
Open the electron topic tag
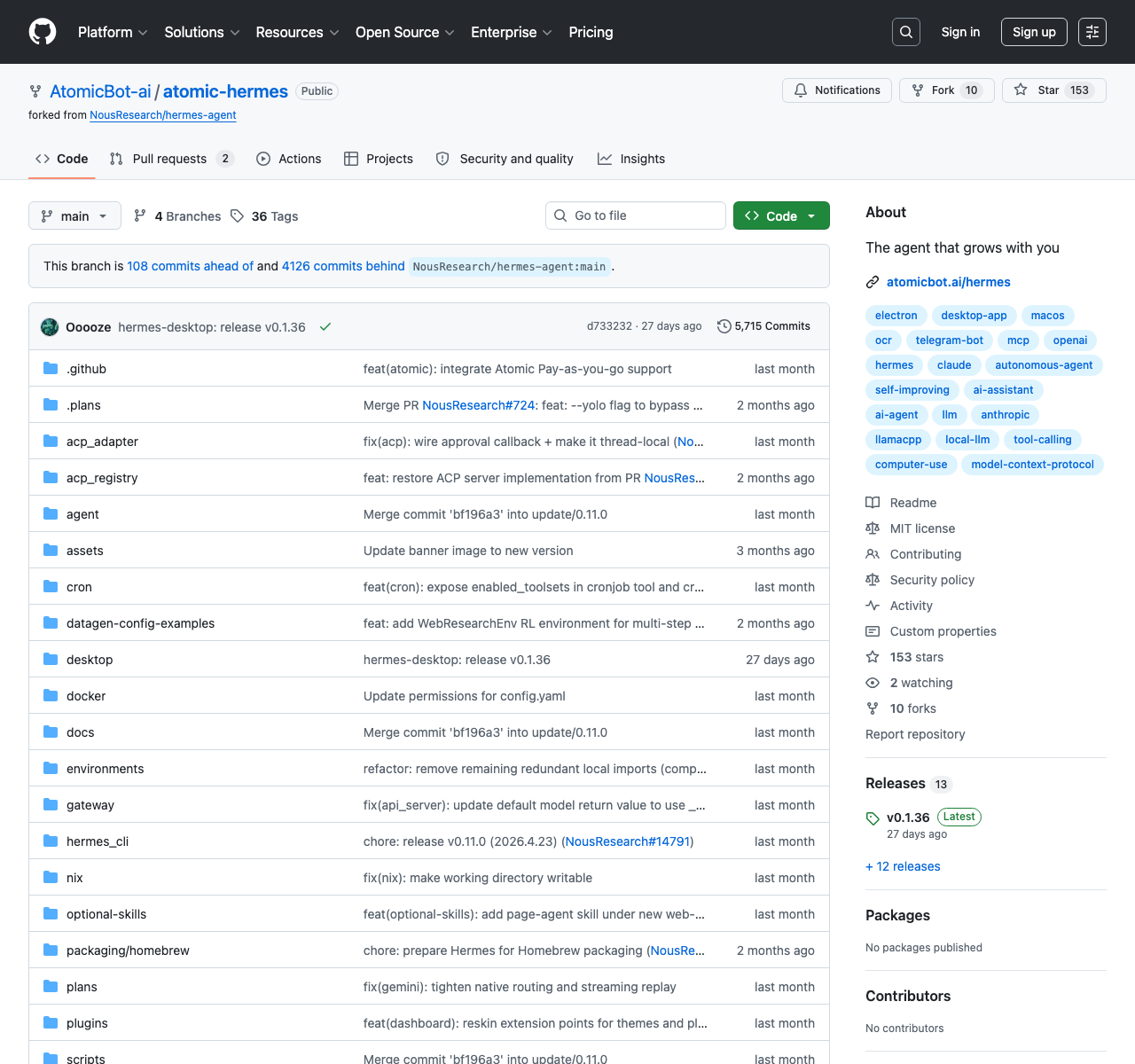coord(896,316)
